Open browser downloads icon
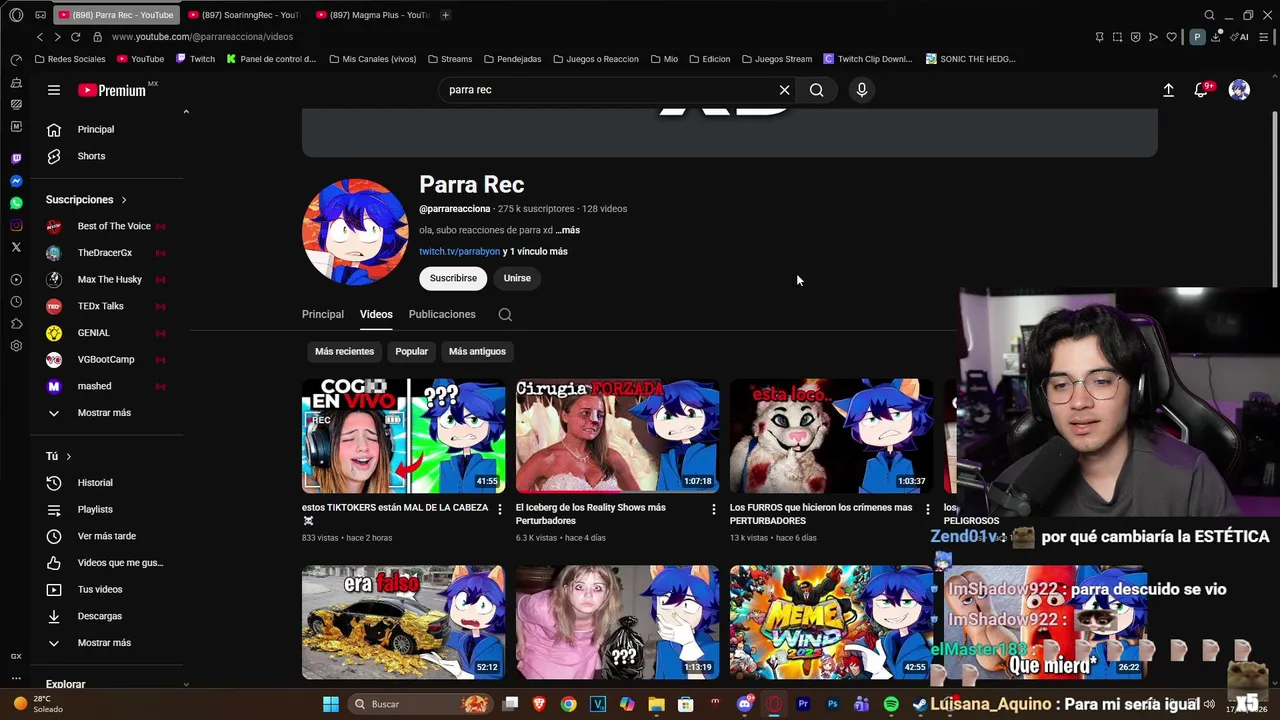This screenshot has width=1280, height=720. click(x=1215, y=37)
